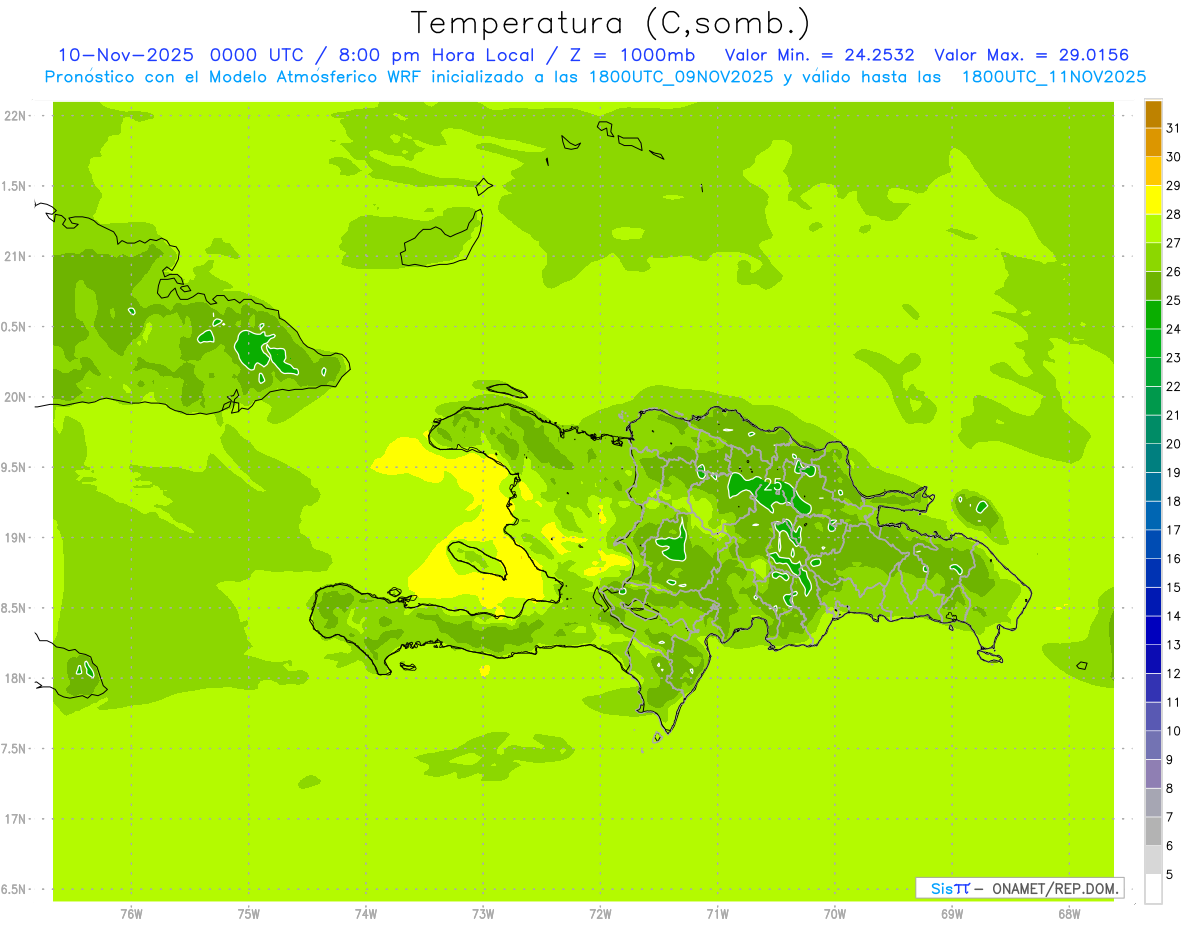The width and height of the screenshot is (1200, 927).
Task: Click the '70W' longitude label
Action: coord(834,914)
